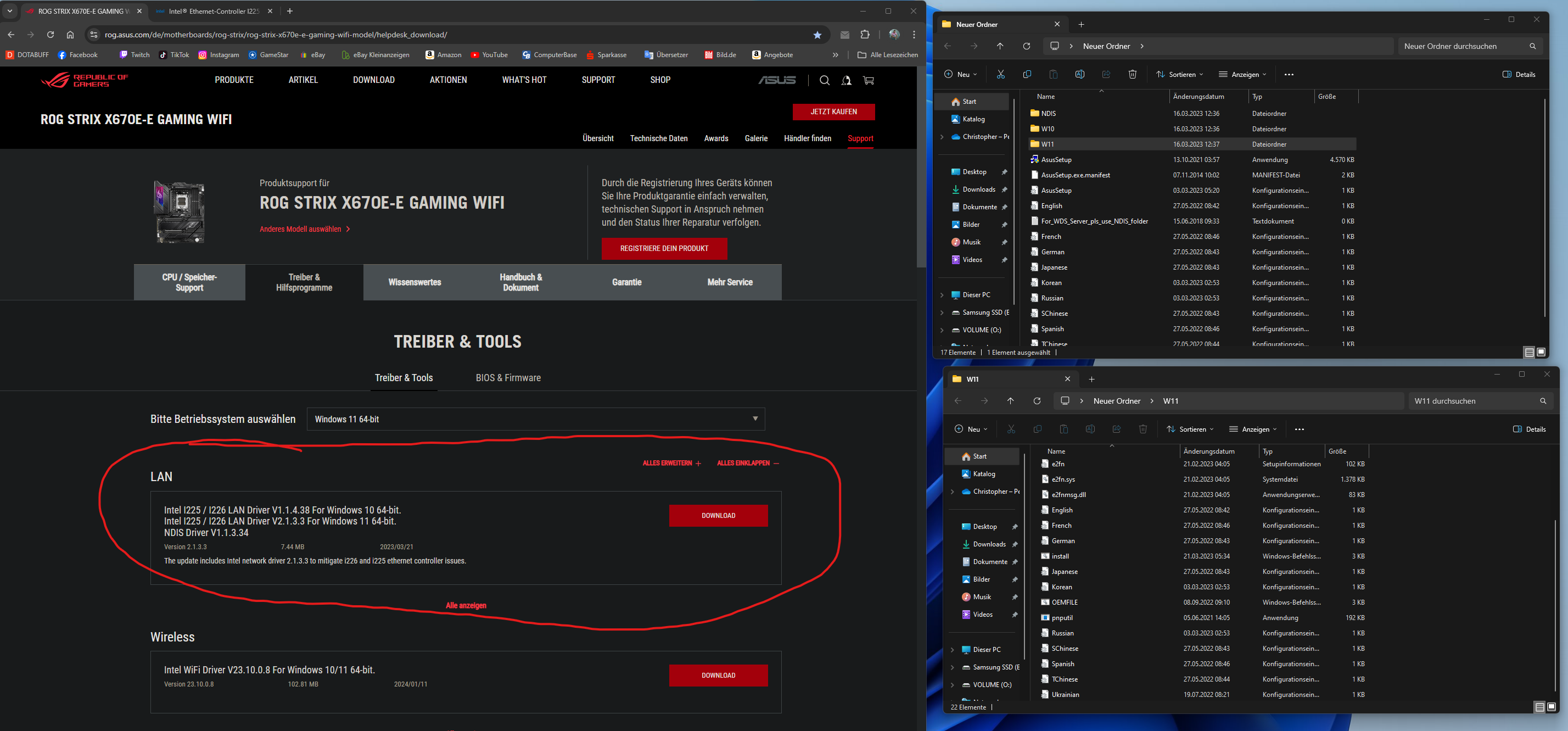Go up one level in W11 window
This screenshot has height=731, width=1568.
tap(1010, 400)
